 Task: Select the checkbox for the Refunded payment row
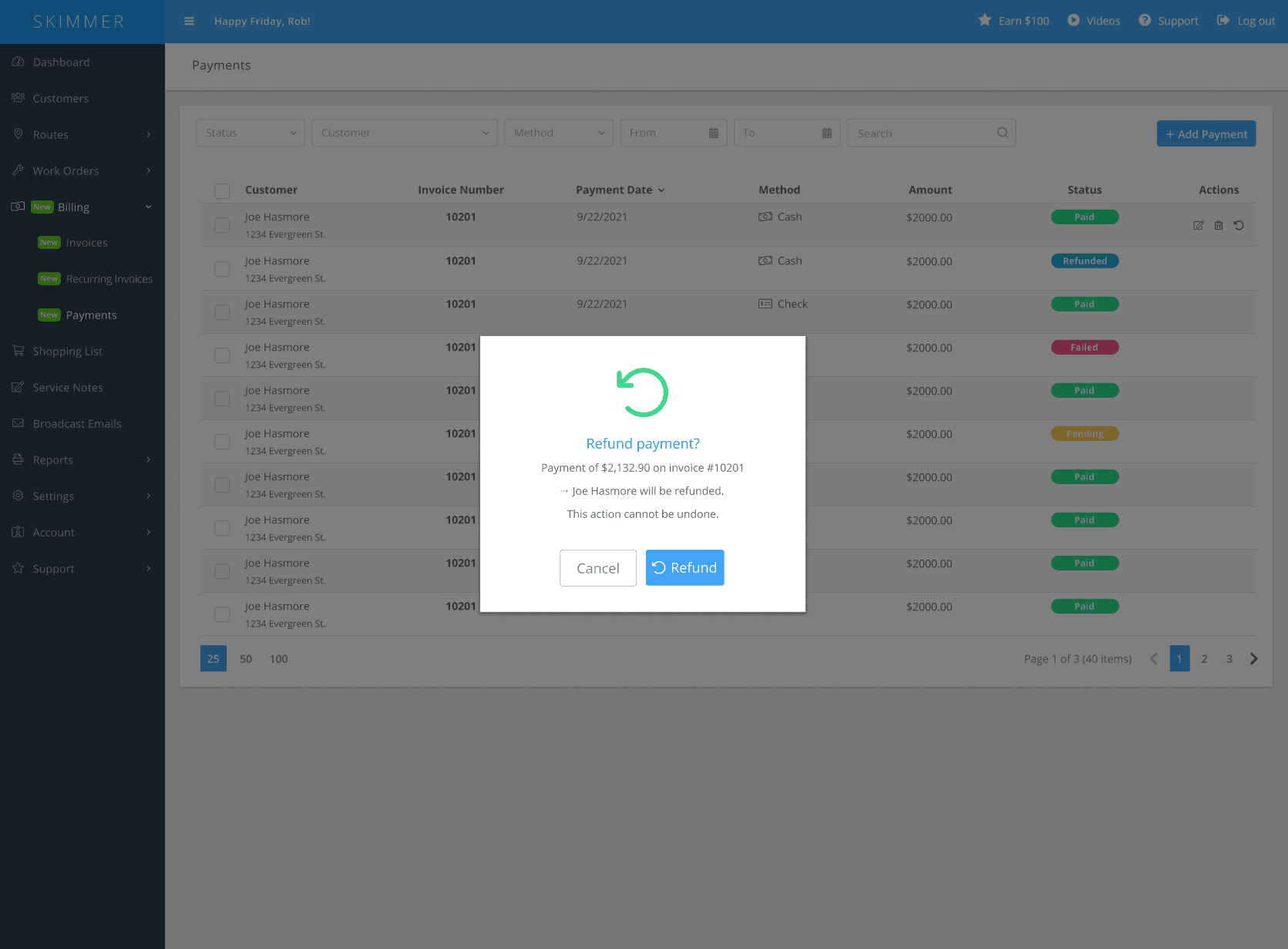coord(222,268)
